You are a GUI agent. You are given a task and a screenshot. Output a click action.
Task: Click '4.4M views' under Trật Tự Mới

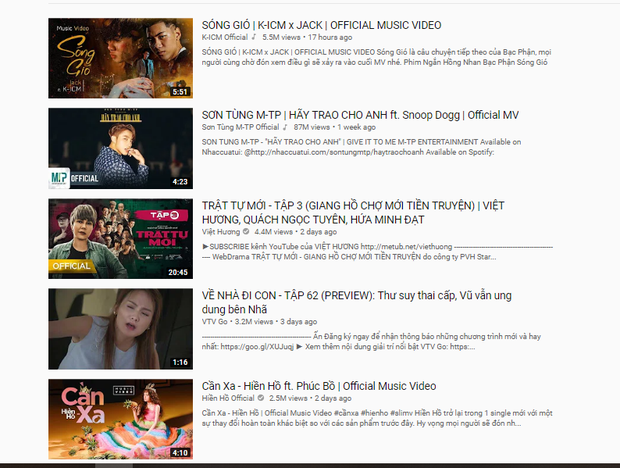tap(273, 232)
